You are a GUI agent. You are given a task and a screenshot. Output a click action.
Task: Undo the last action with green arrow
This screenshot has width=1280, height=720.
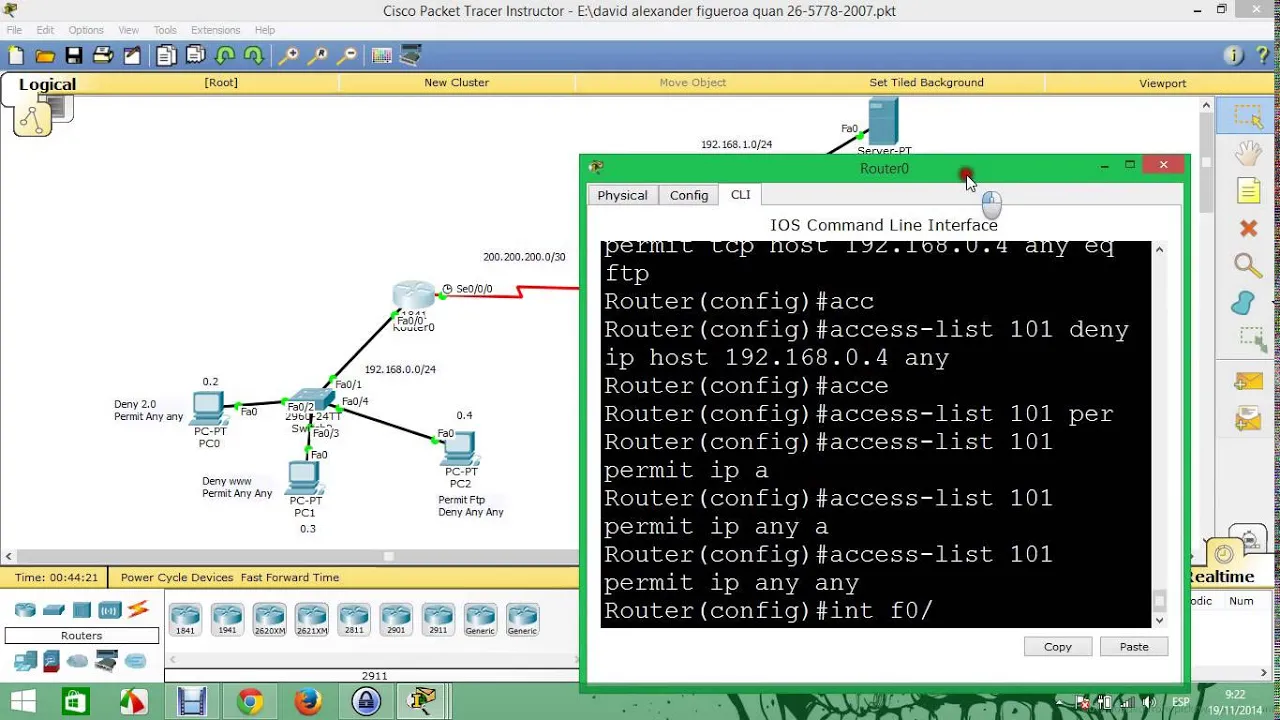(225, 56)
